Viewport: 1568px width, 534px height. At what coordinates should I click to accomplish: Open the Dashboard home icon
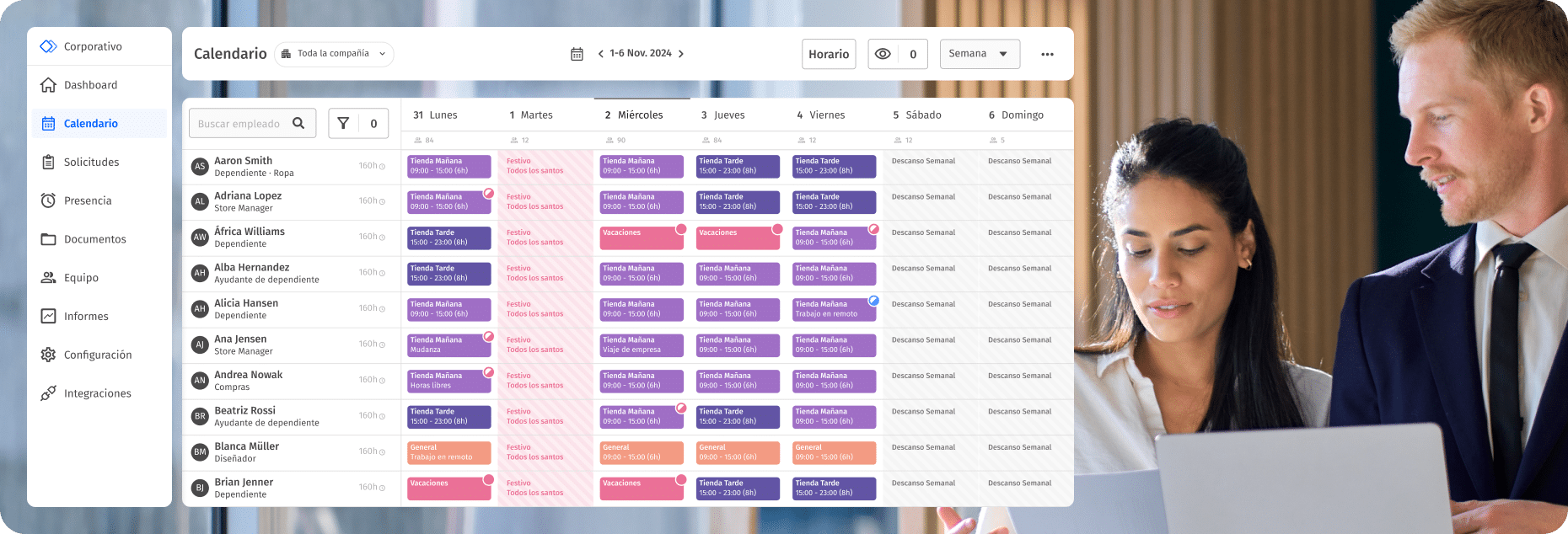point(49,85)
